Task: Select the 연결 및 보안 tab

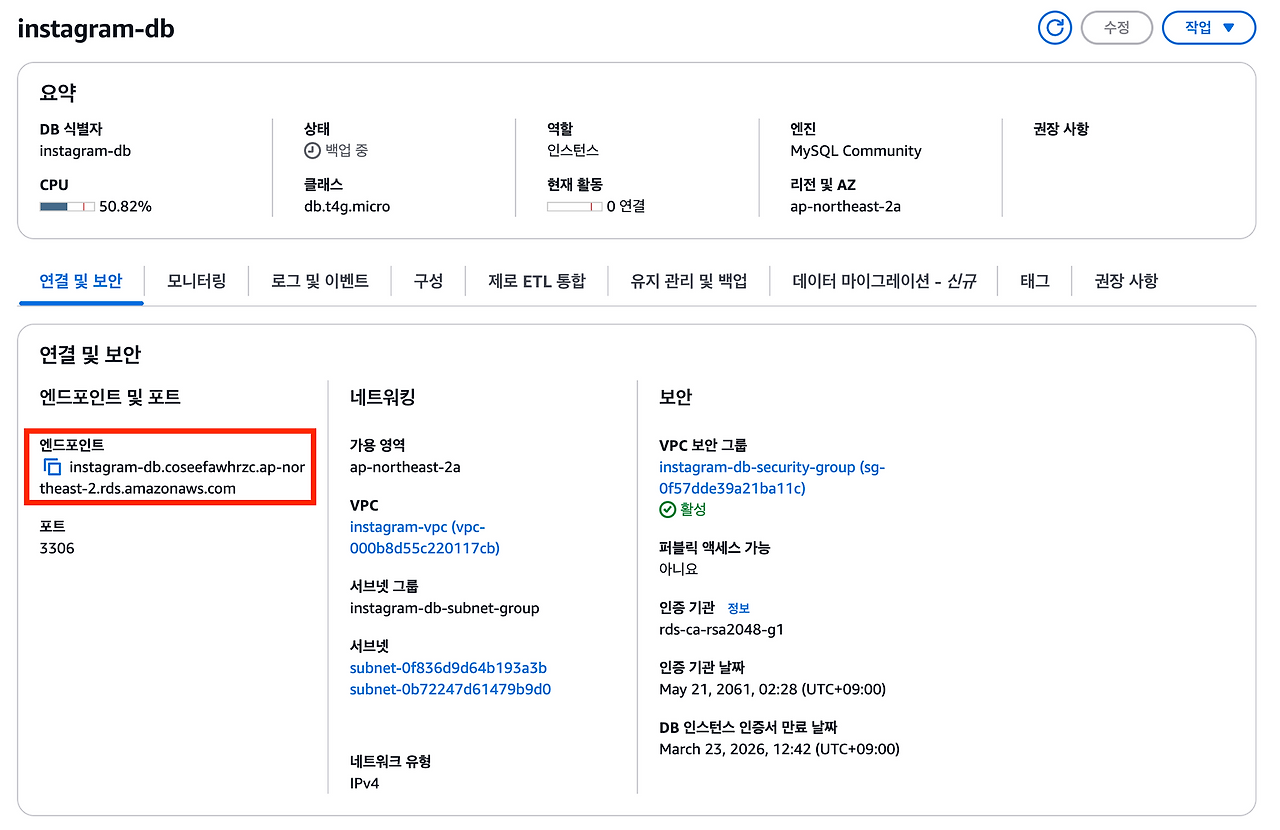Action: click(x=81, y=281)
